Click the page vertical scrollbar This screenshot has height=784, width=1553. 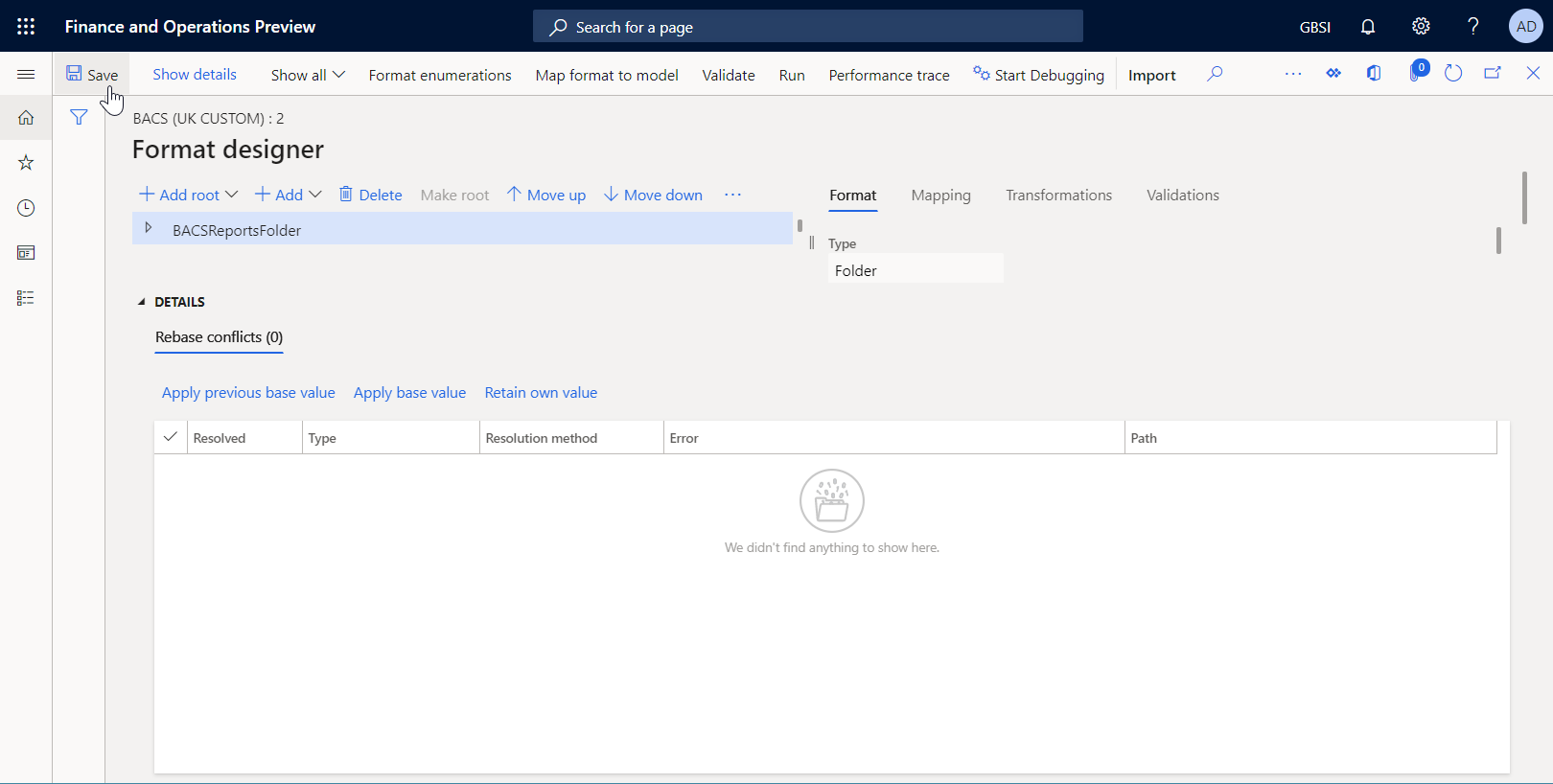tap(1524, 197)
